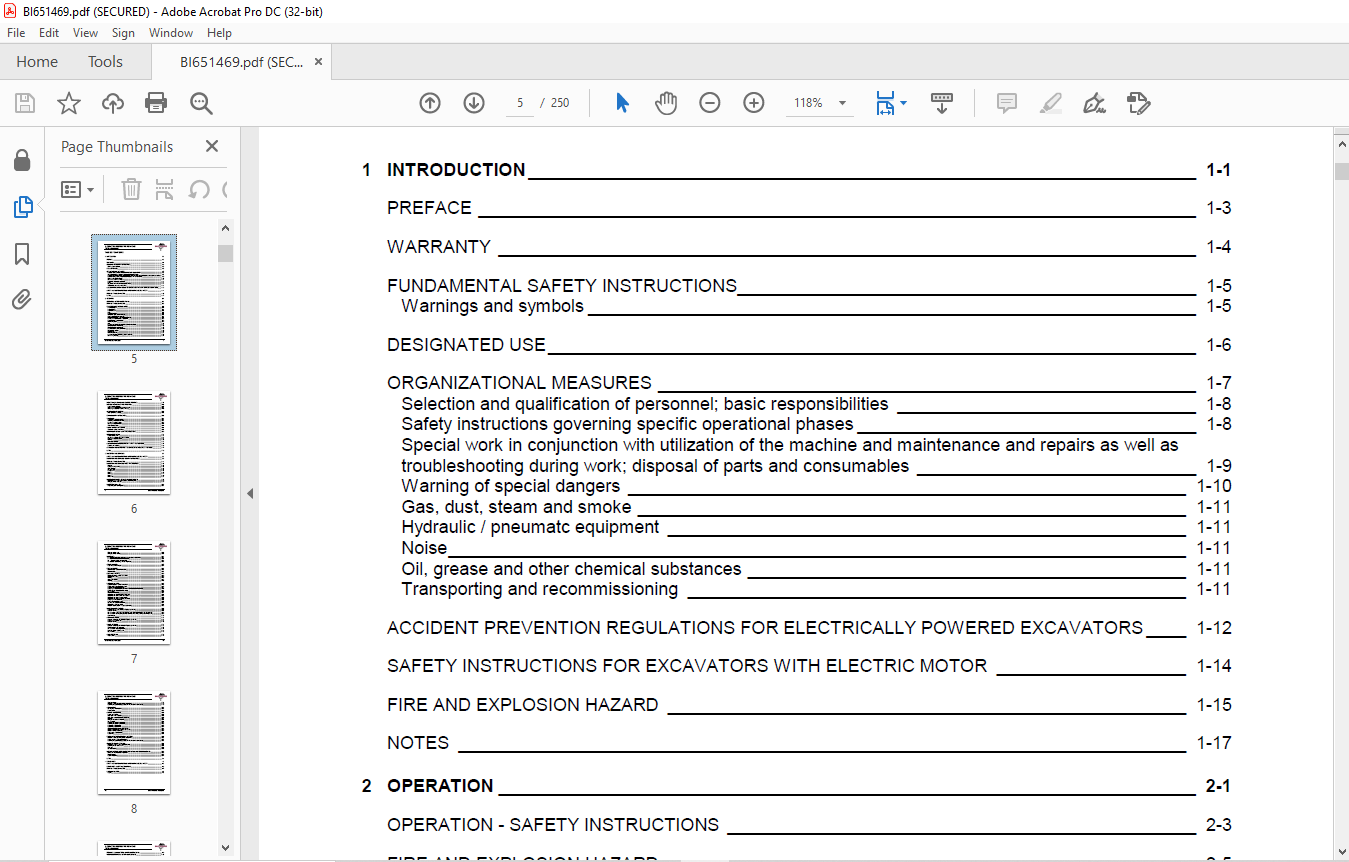This screenshot has width=1349, height=862.
Task: Open the thumbnails Options dropdown menu
Action: coord(78,189)
